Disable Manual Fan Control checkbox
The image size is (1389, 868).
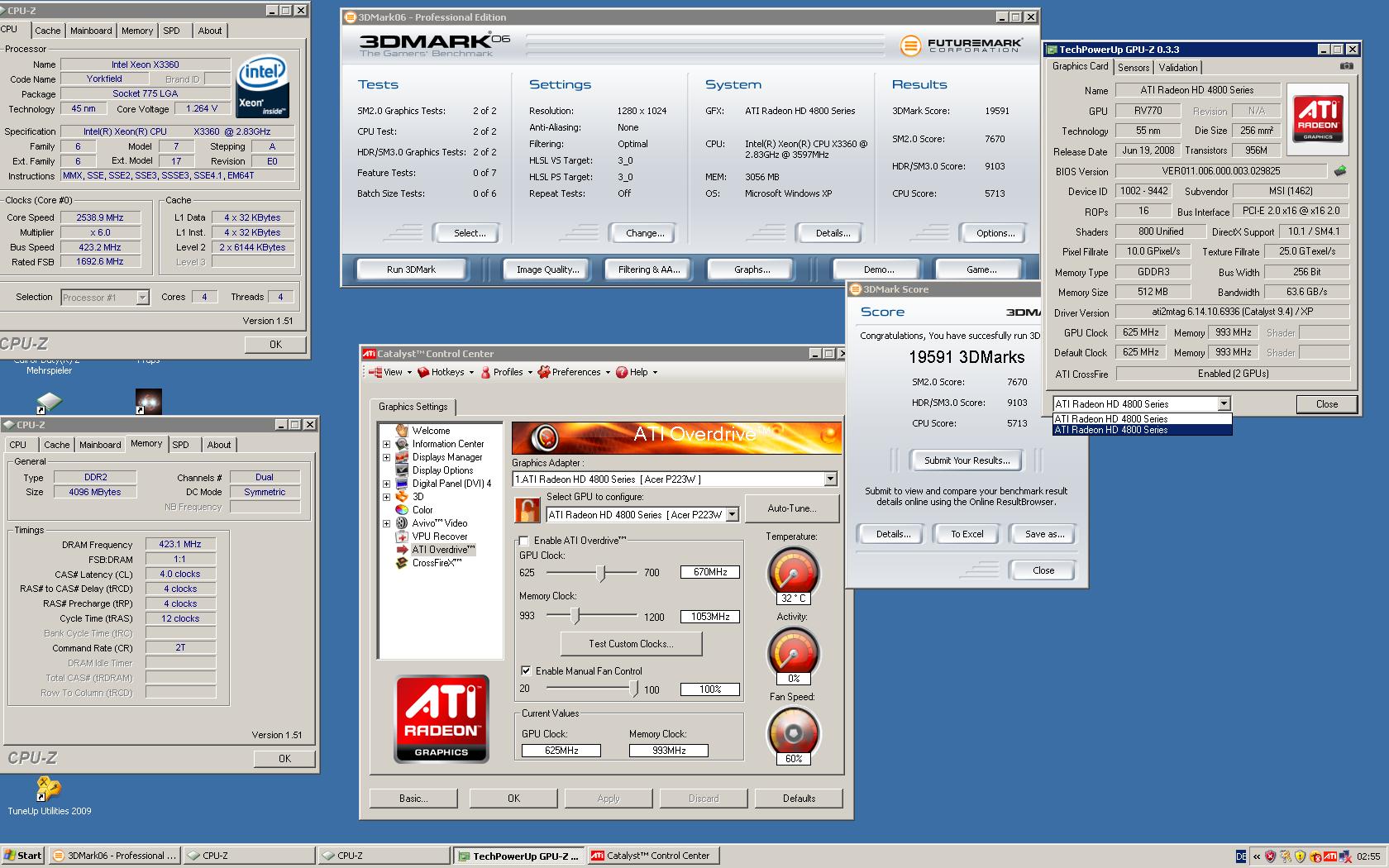pos(525,671)
